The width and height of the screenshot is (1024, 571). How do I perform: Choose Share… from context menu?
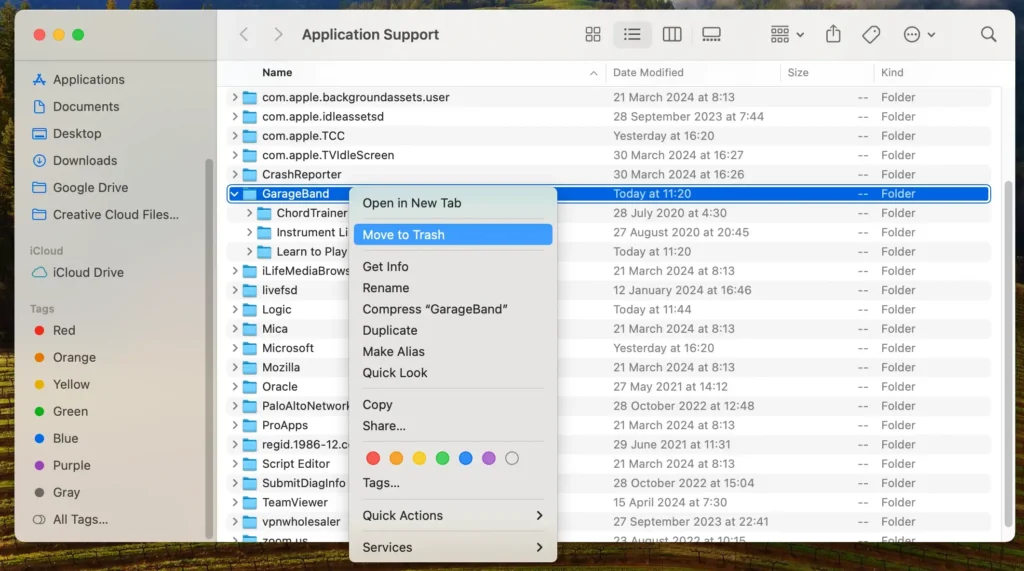tap(453, 426)
